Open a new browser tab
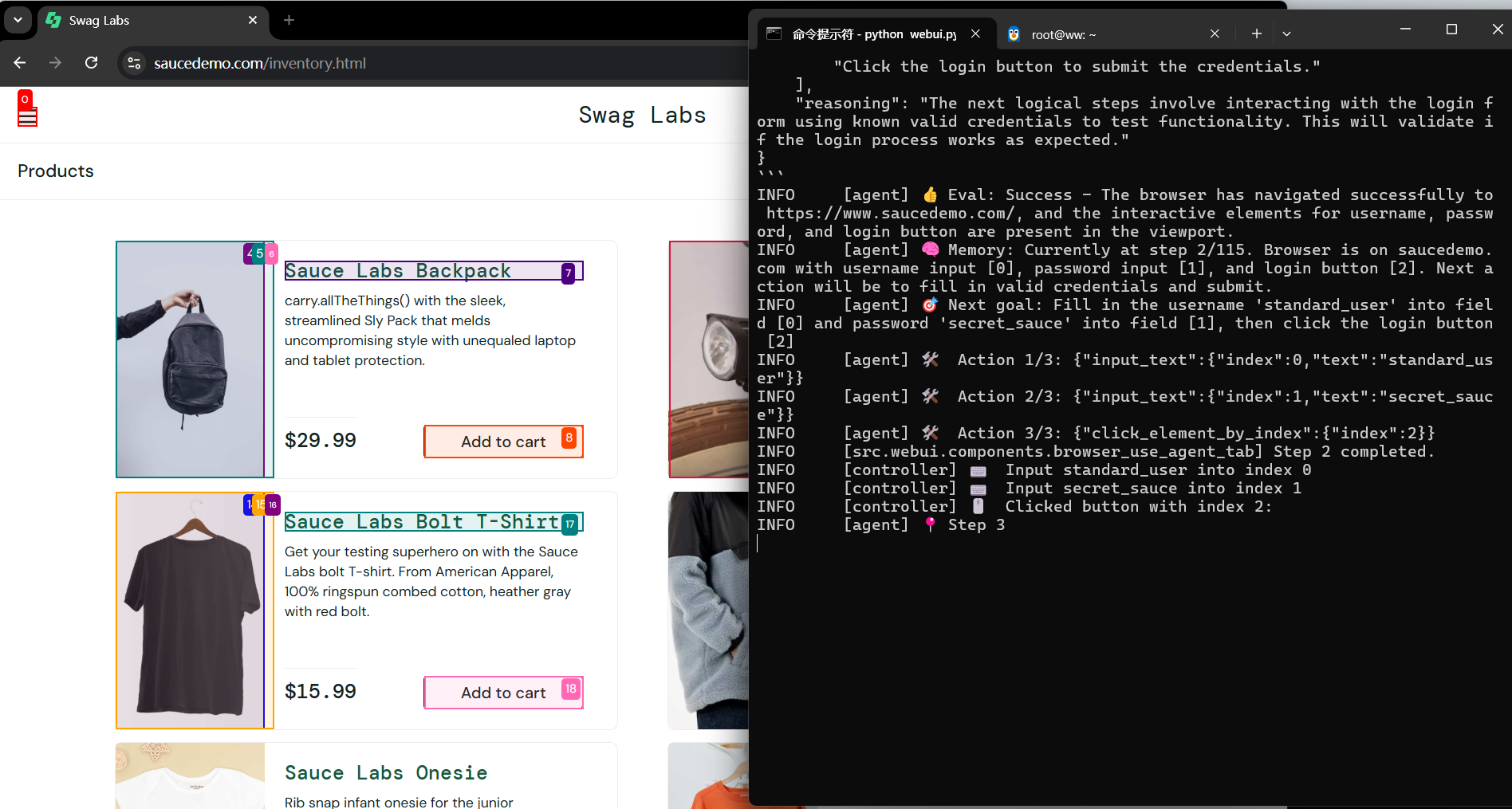Screen dimensions: 1512x809 (x=289, y=20)
